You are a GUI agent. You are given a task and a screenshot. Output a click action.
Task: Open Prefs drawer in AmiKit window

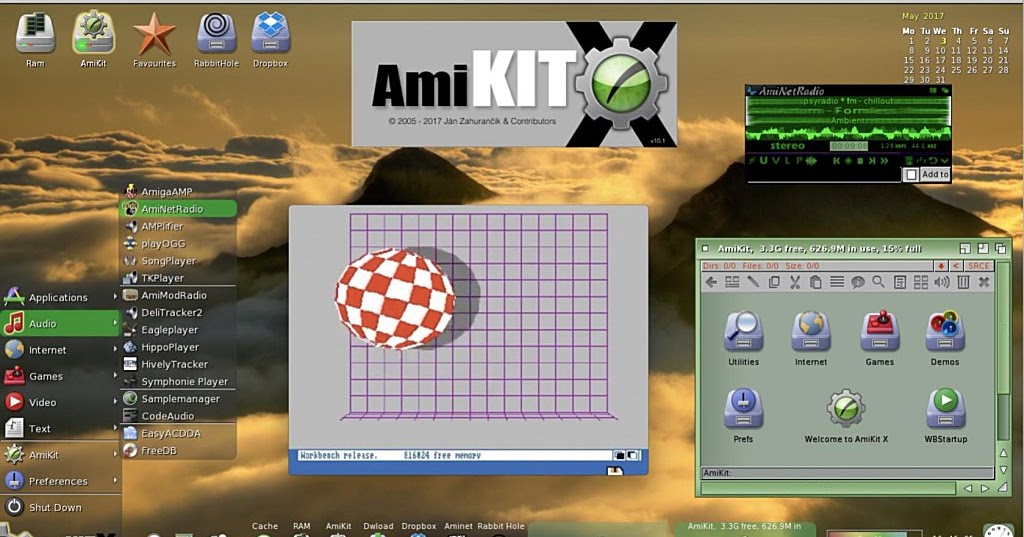point(743,415)
